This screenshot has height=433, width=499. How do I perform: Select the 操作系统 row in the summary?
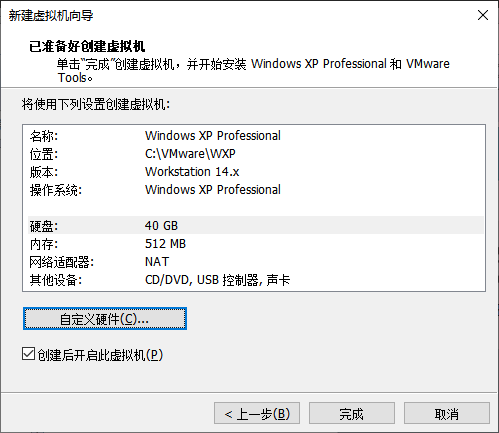pyautogui.click(x=256, y=190)
